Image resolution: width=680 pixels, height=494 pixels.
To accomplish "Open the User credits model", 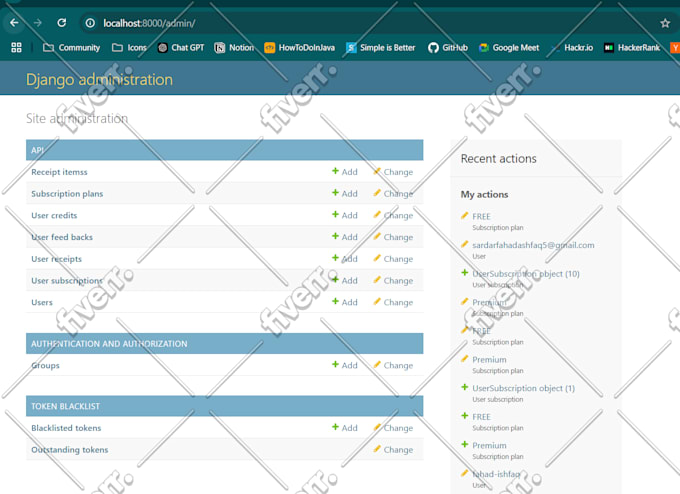I will pyautogui.click(x=54, y=215).
